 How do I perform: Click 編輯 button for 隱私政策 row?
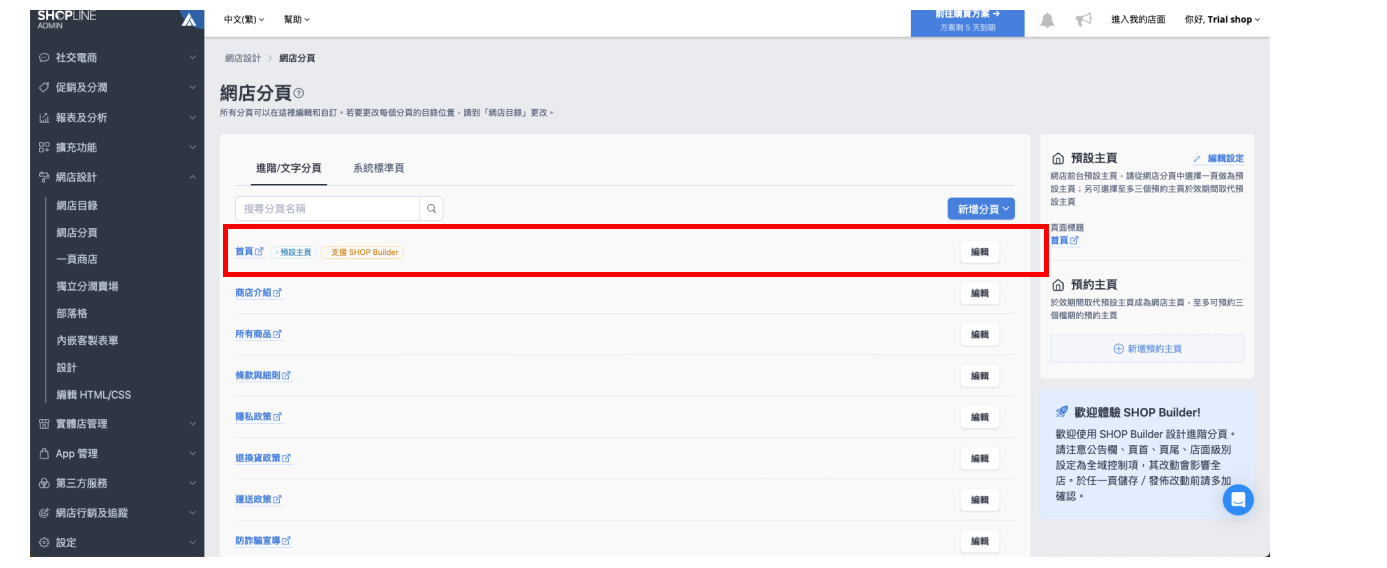click(x=980, y=417)
